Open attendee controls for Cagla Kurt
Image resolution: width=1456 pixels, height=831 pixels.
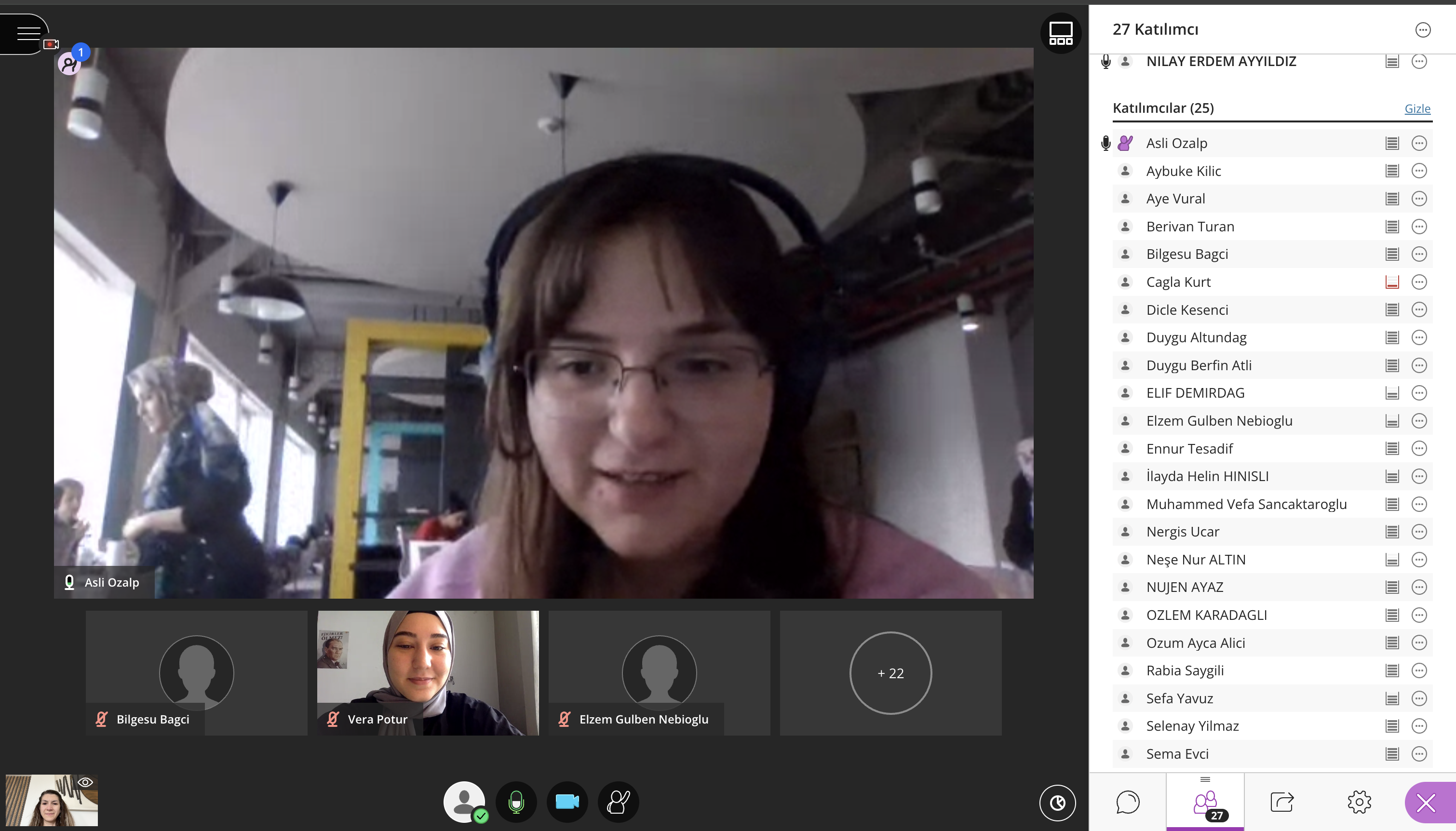(x=1419, y=282)
